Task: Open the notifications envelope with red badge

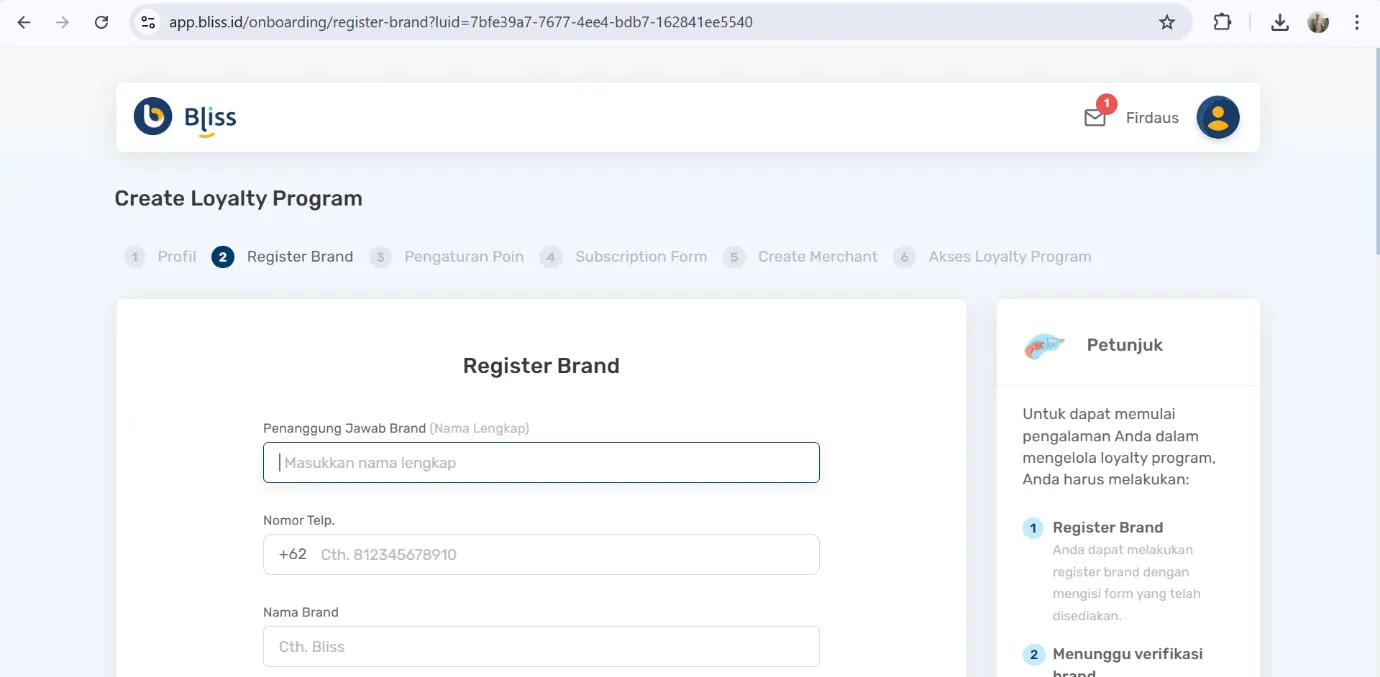Action: tap(1094, 117)
